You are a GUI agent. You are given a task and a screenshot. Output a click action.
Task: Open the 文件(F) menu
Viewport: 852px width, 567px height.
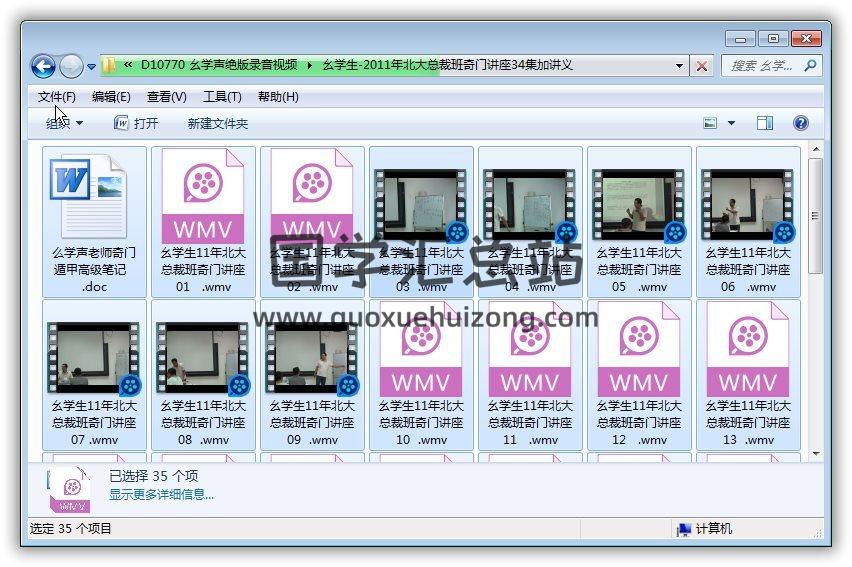(57, 97)
